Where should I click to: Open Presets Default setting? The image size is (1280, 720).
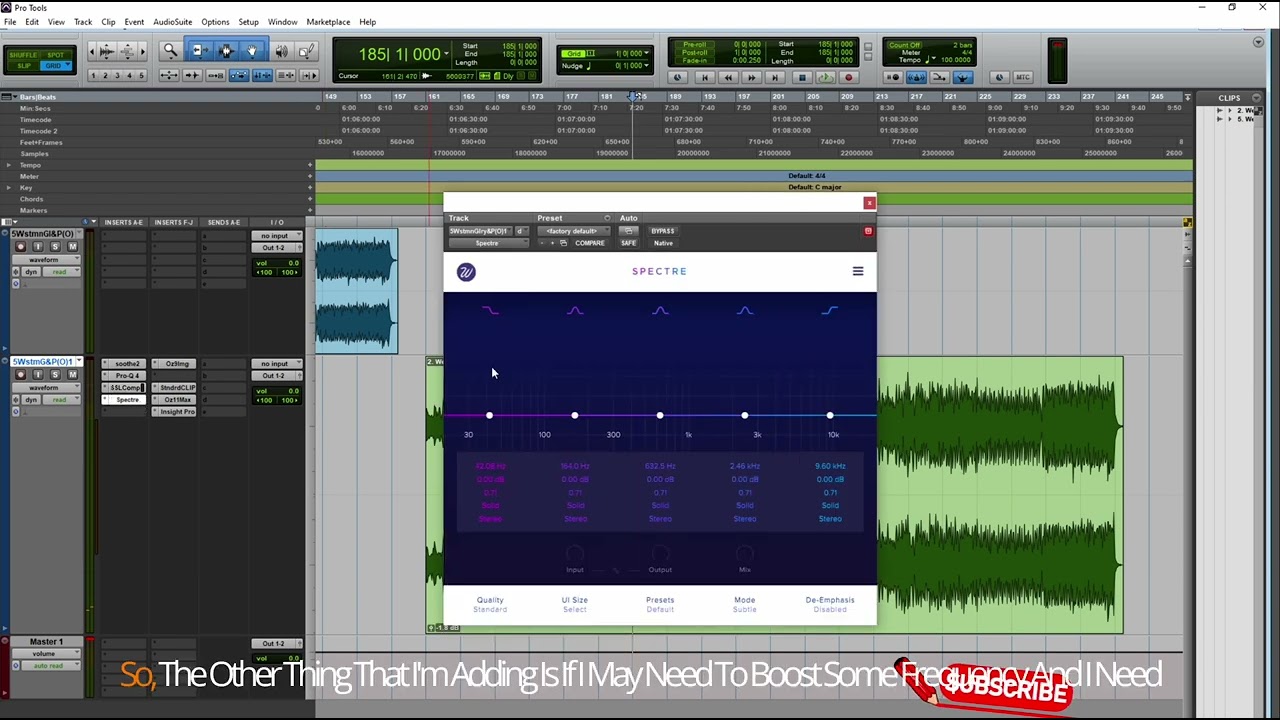660,604
